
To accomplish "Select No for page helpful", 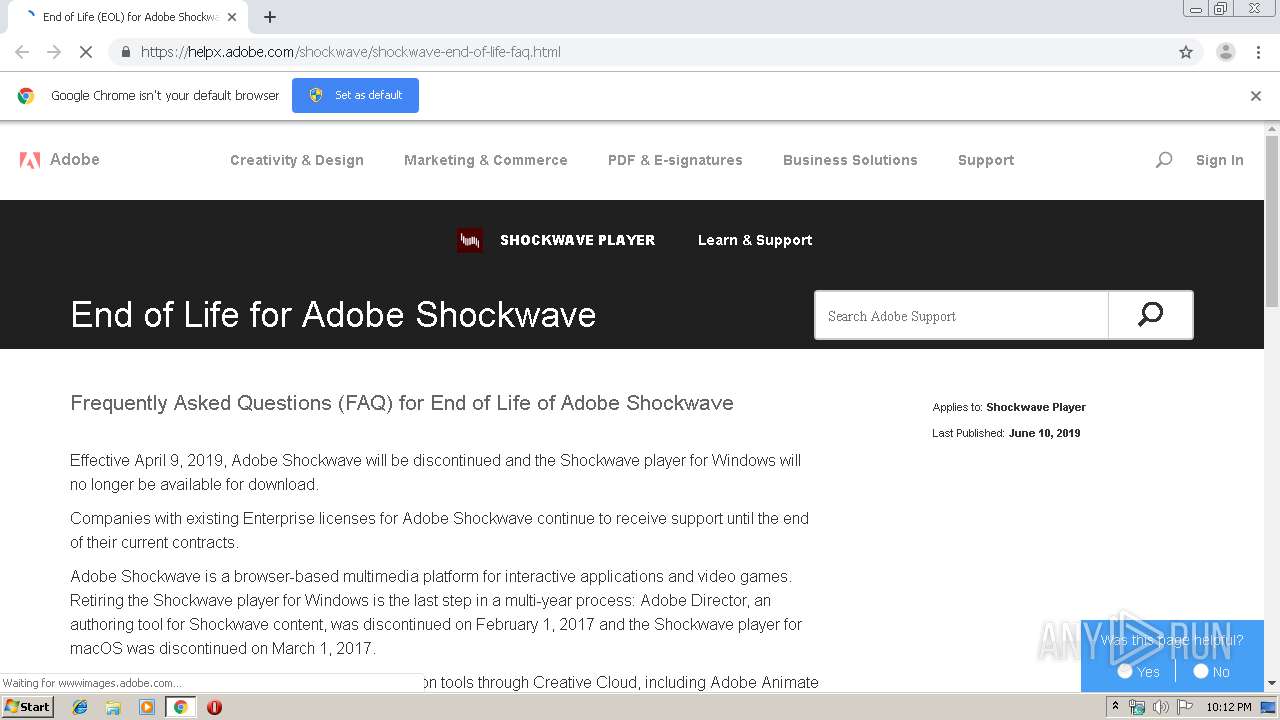I will coord(1201,672).
